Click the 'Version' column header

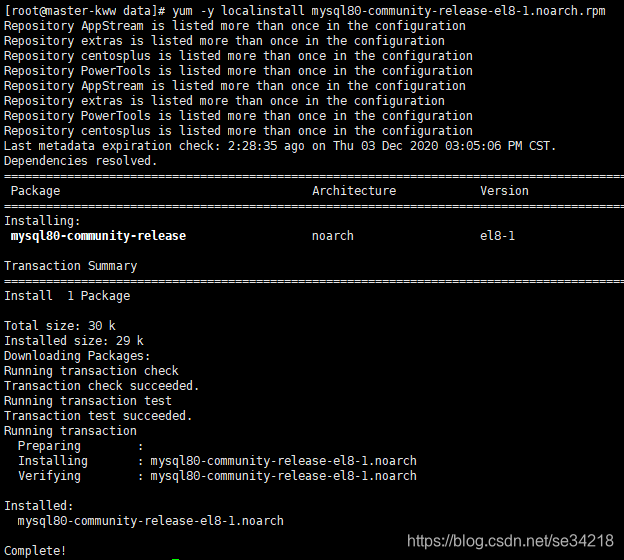tap(504, 191)
